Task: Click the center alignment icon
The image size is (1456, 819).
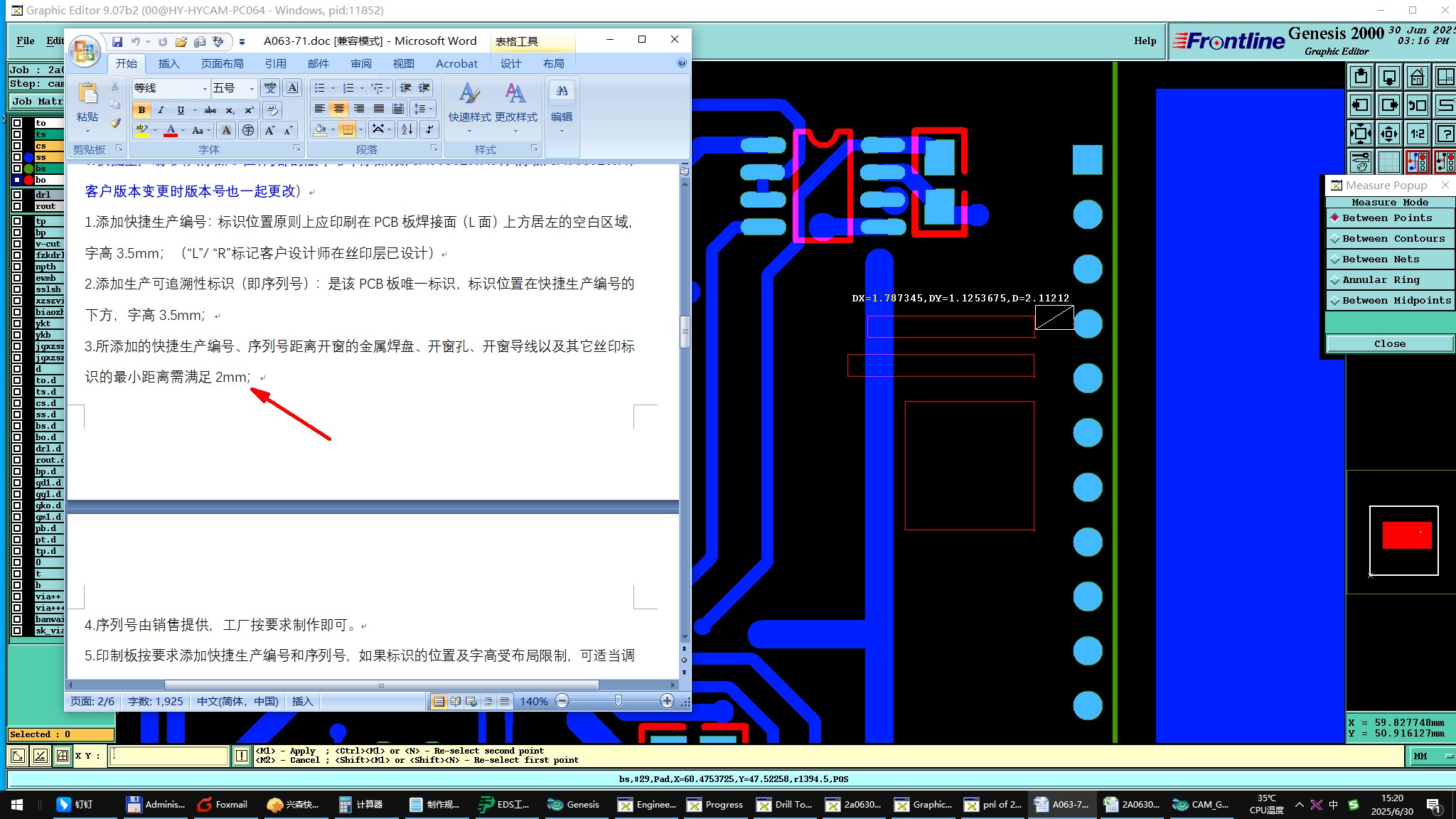Action: (339, 109)
